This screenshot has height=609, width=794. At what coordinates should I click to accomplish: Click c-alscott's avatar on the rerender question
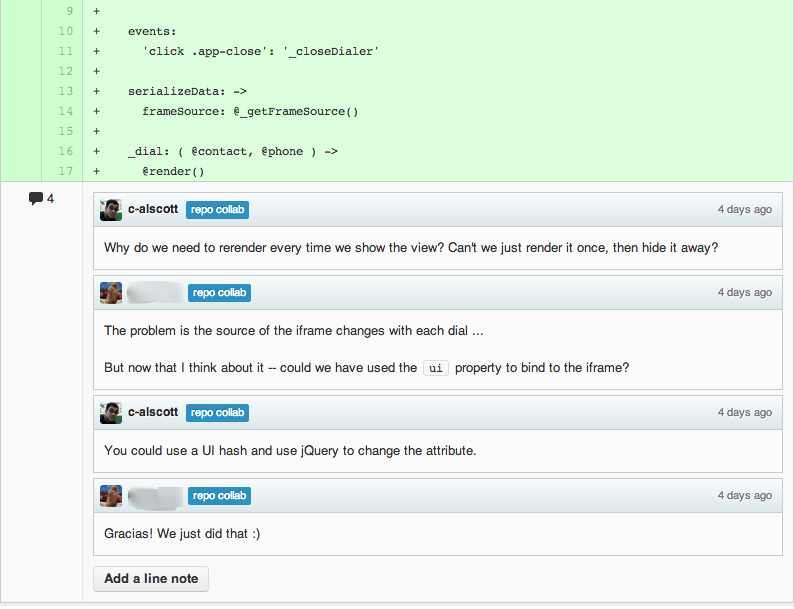pyautogui.click(x=111, y=210)
